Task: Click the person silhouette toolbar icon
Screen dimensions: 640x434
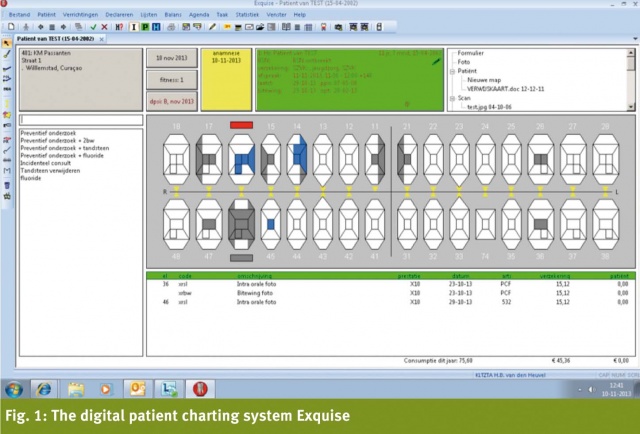Action: (26, 27)
